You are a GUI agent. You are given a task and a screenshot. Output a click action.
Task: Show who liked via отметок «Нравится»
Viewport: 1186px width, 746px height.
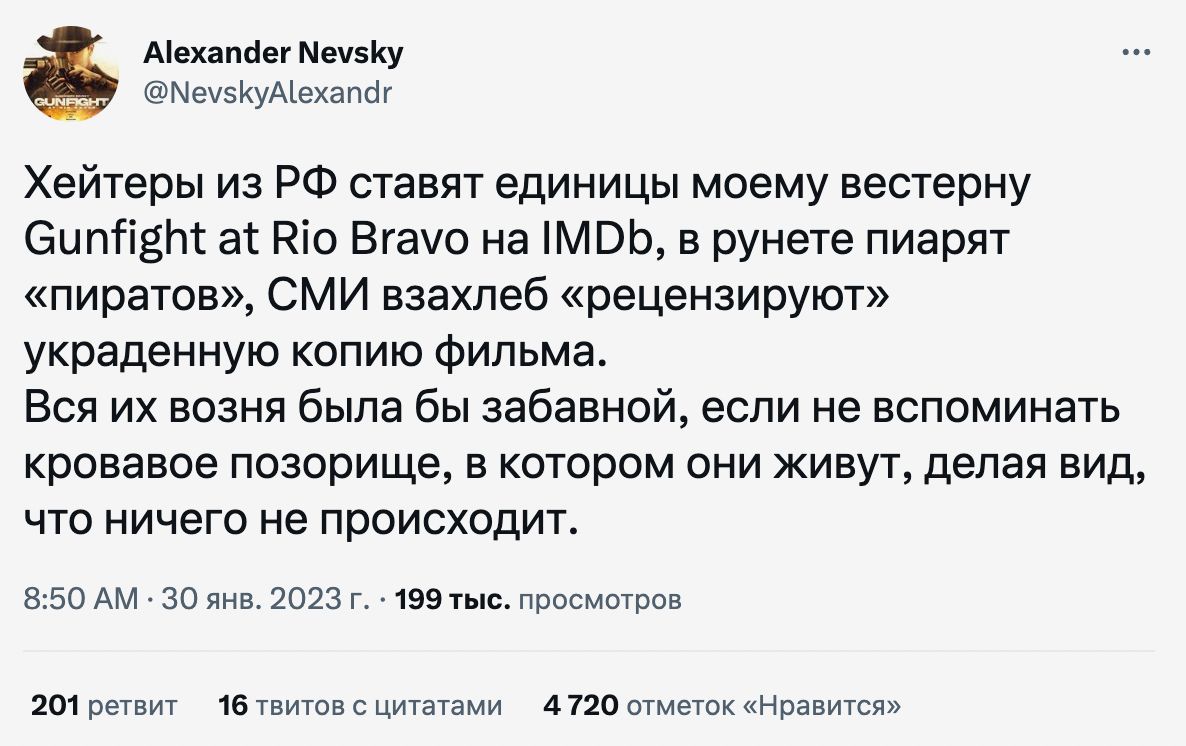pyautogui.click(x=764, y=706)
